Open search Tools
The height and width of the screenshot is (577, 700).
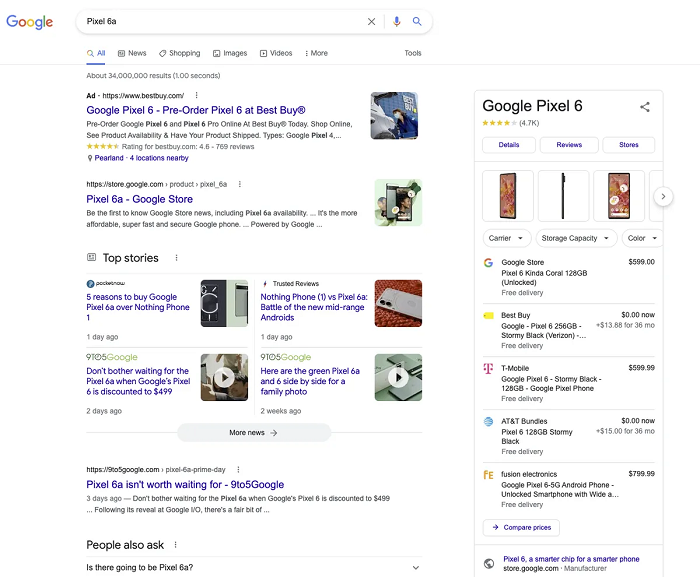coord(413,53)
